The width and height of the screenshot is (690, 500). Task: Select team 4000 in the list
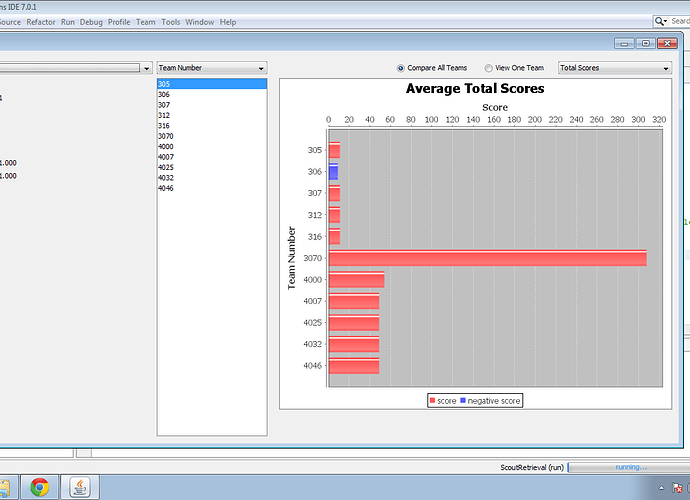(x=212, y=147)
